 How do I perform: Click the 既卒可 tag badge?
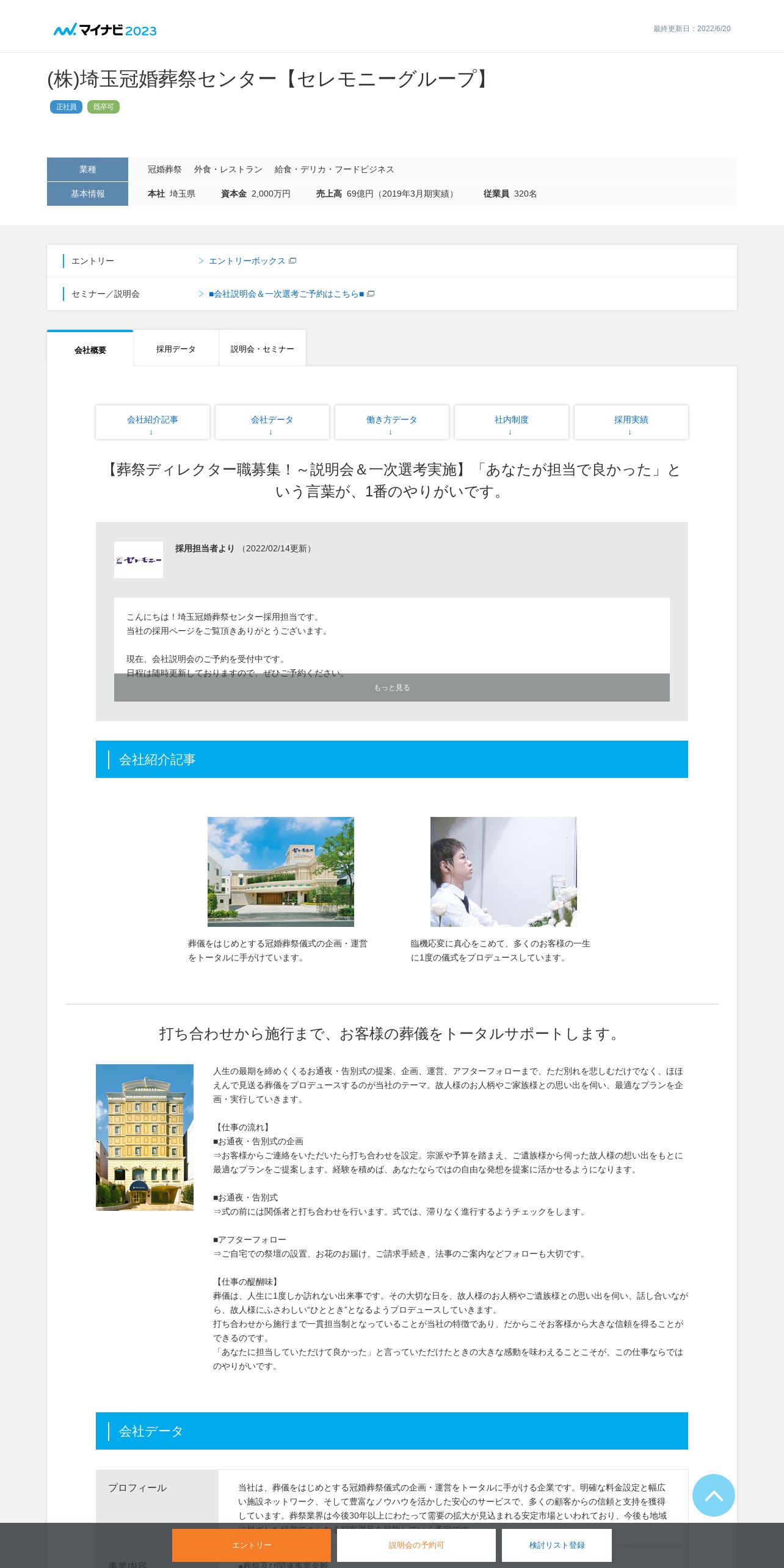(103, 107)
